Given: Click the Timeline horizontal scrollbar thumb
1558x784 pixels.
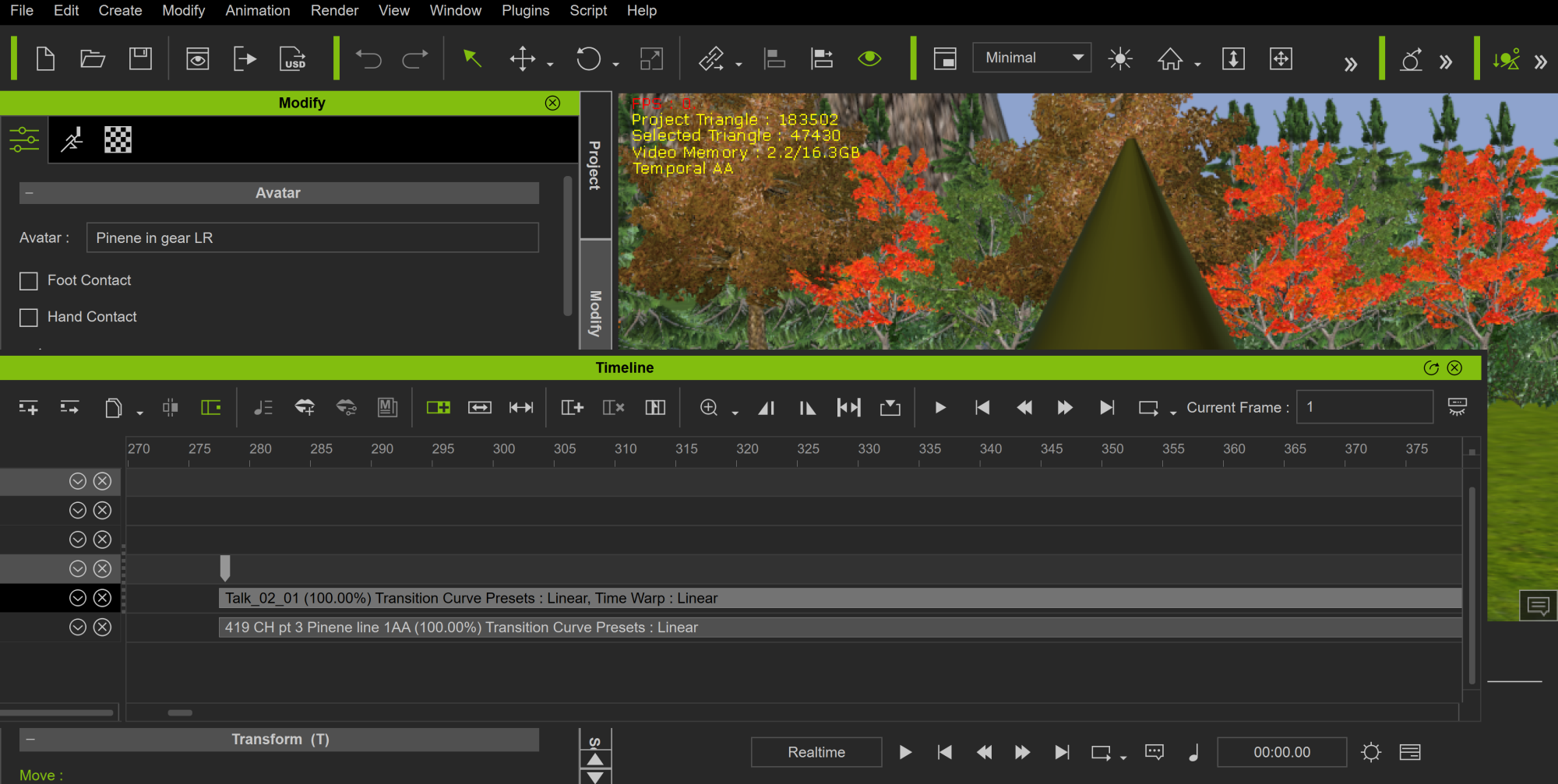Looking at the screenshot, I should click(x=180, y=712).
